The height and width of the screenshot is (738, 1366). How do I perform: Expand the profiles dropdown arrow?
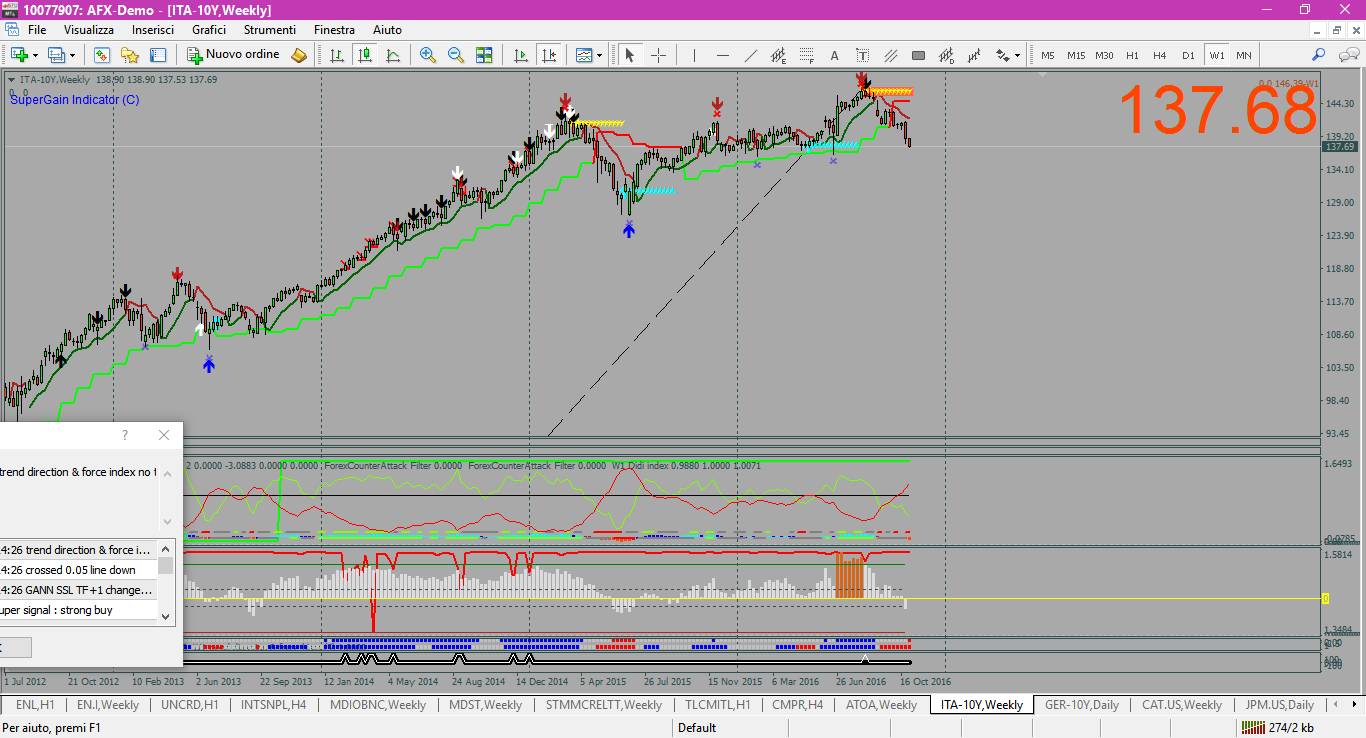click(72, 55)
